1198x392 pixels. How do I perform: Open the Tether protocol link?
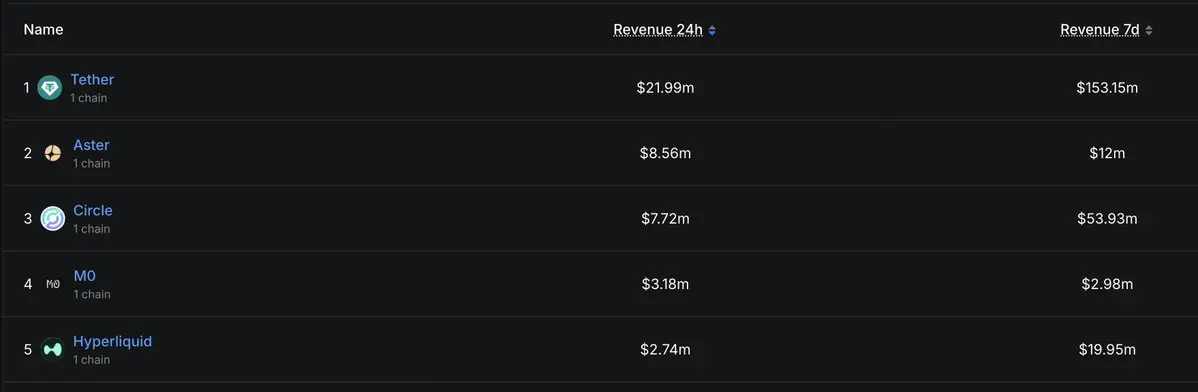click(x=92, y=79)
